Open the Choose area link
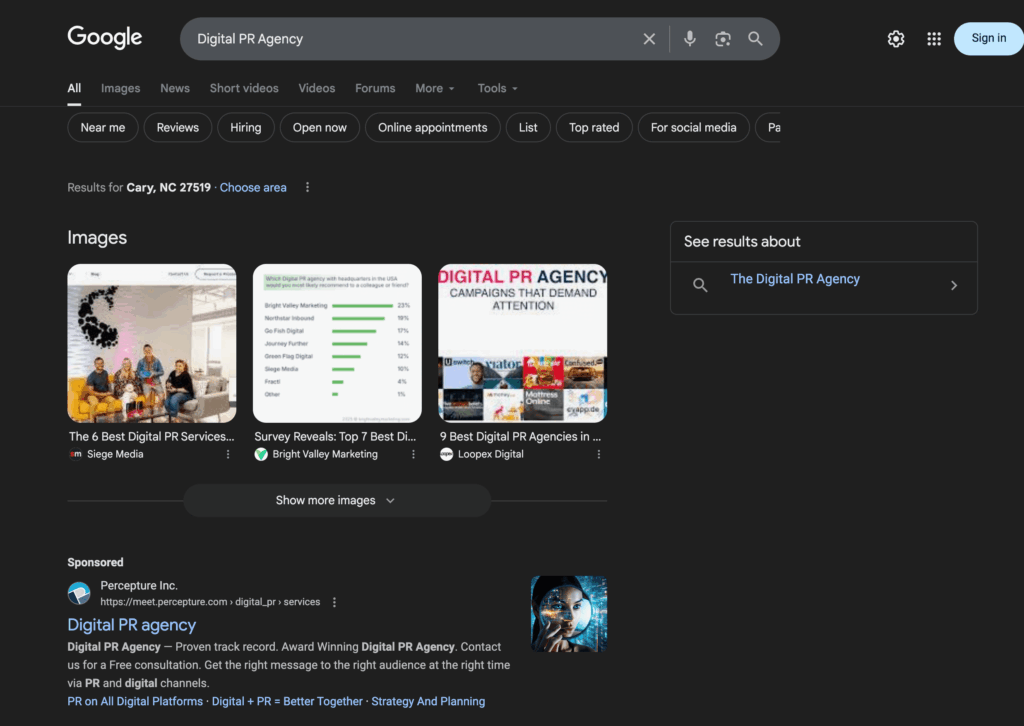The image size is (1024, 726). [252, 187]
